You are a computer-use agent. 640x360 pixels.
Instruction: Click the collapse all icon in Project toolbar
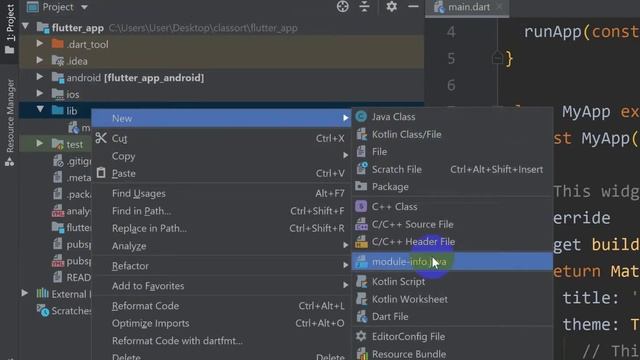coord(364,7)
